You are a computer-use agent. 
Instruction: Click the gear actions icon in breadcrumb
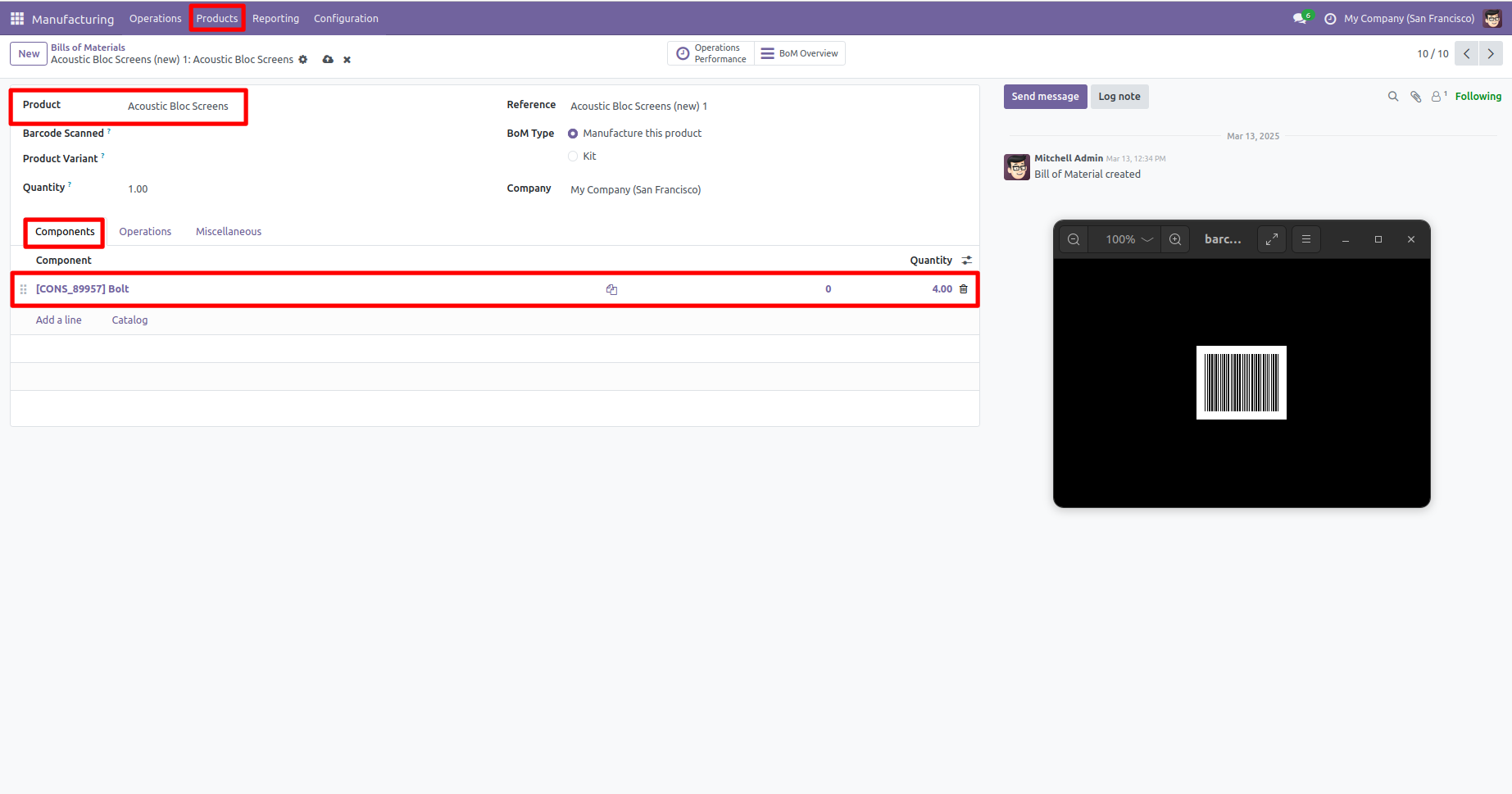[x=303, y=60]
